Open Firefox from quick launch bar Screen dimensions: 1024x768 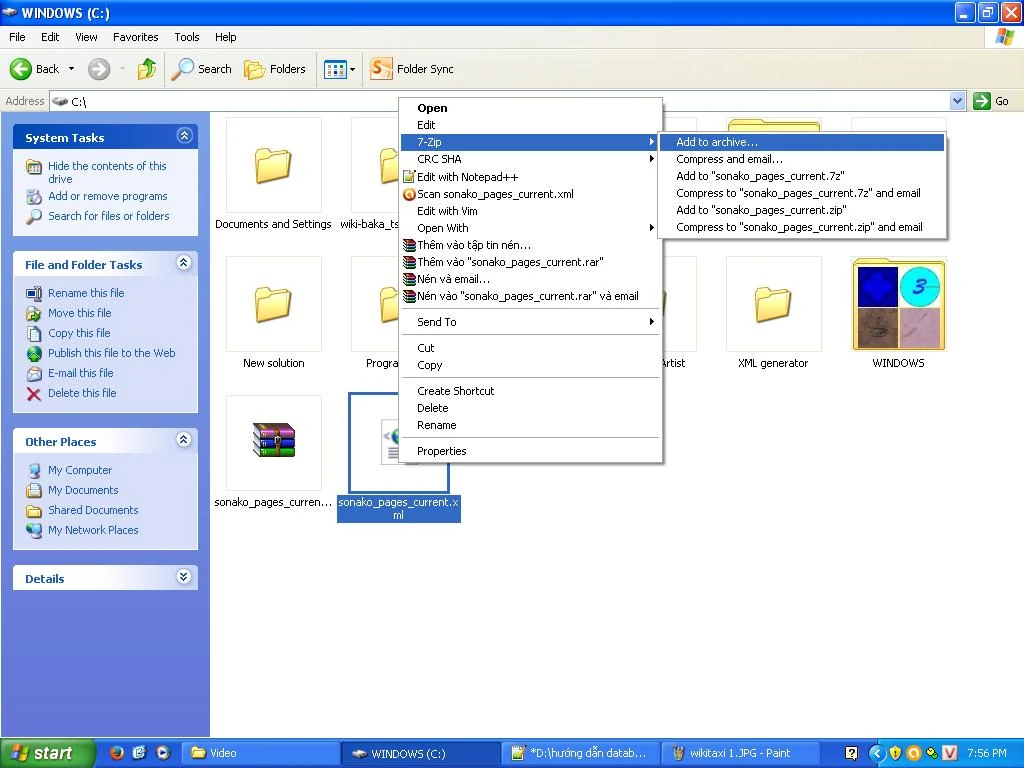117,753
